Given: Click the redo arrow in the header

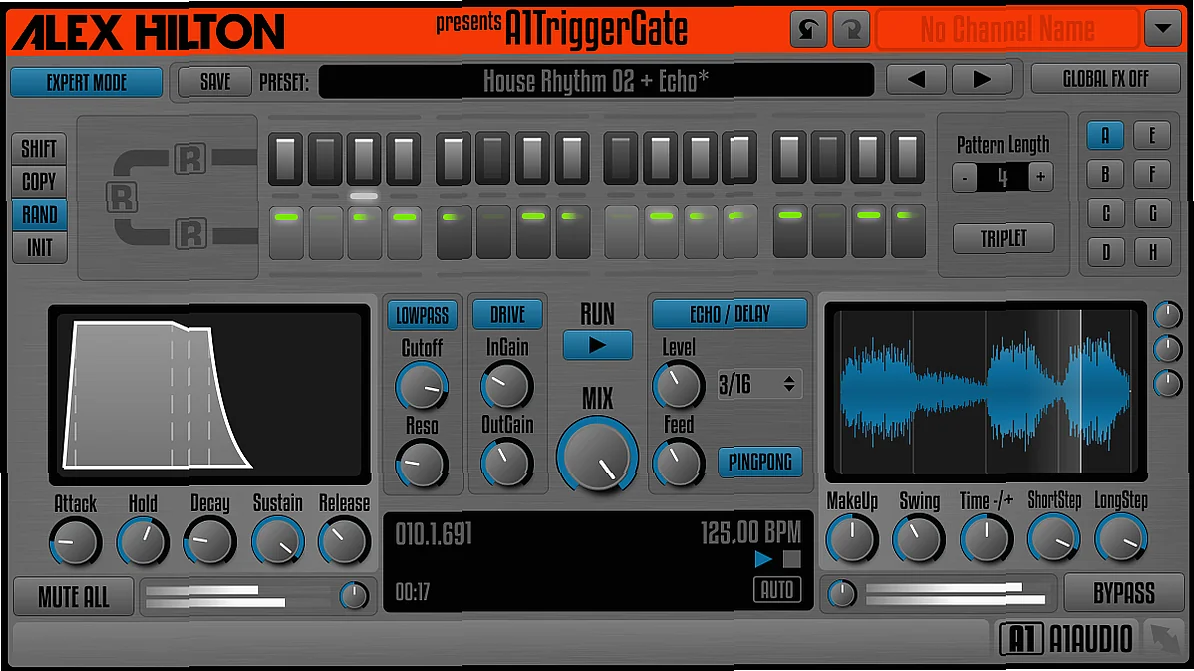Looking at the screenshot, I should pos(850,29).
